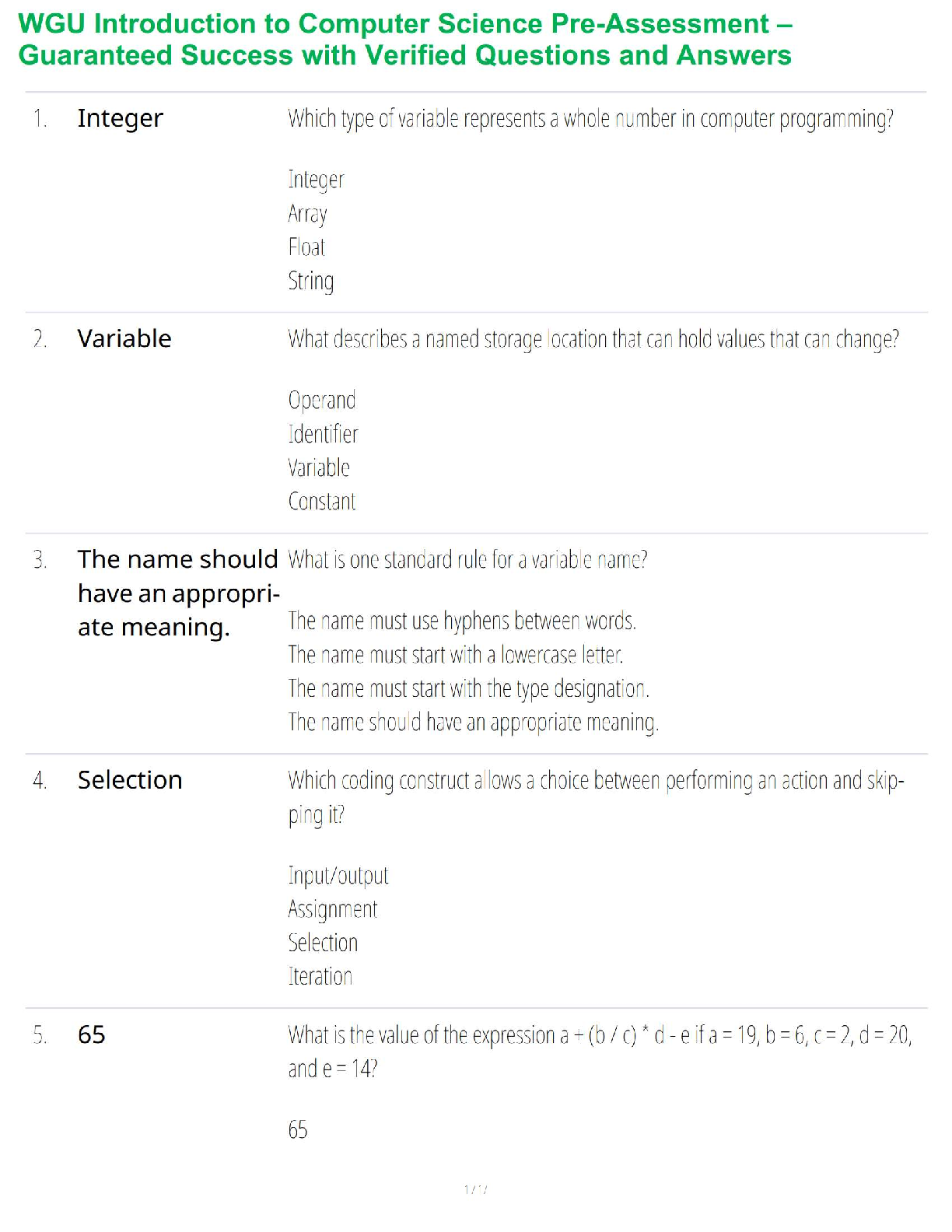Select 'The name must start with a lowercase letter'
Screen dimensions: 952x1232
(455, 655)
